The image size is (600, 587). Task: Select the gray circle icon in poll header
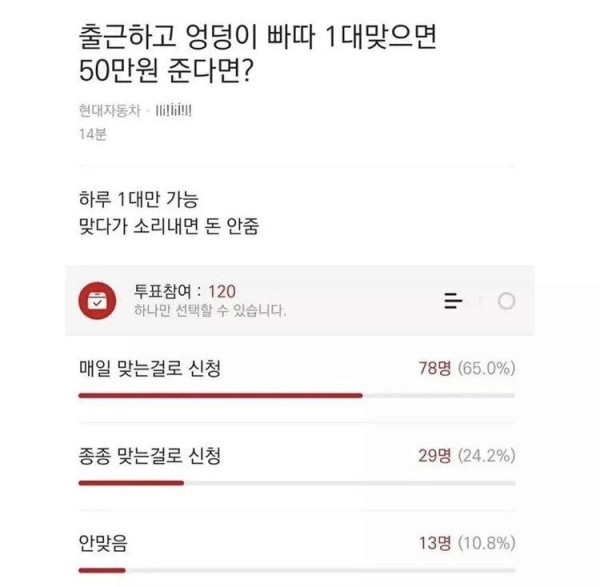(506, 301)
